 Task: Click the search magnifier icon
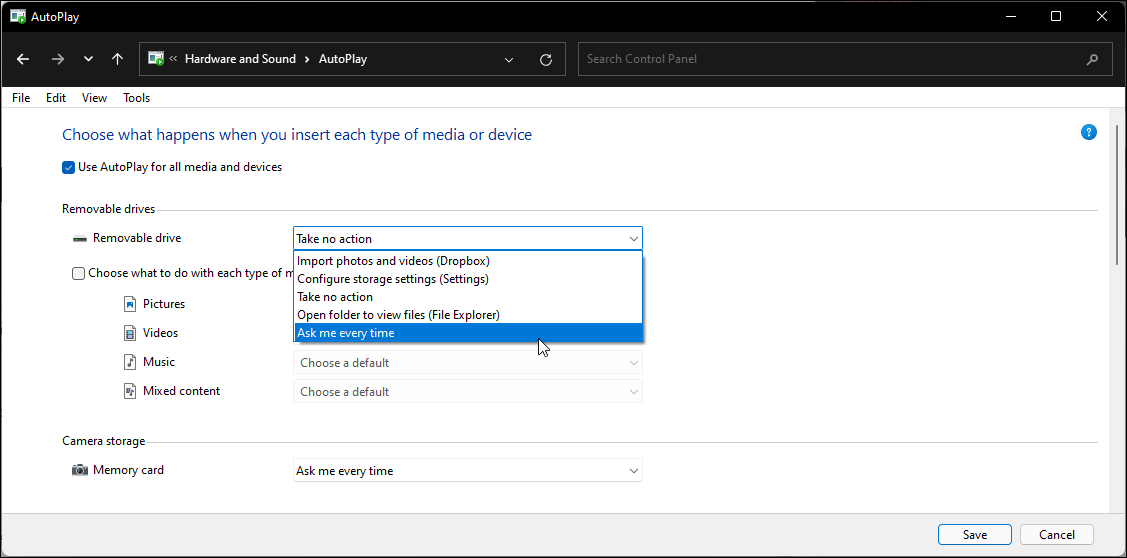click(x=1092, y=59)
